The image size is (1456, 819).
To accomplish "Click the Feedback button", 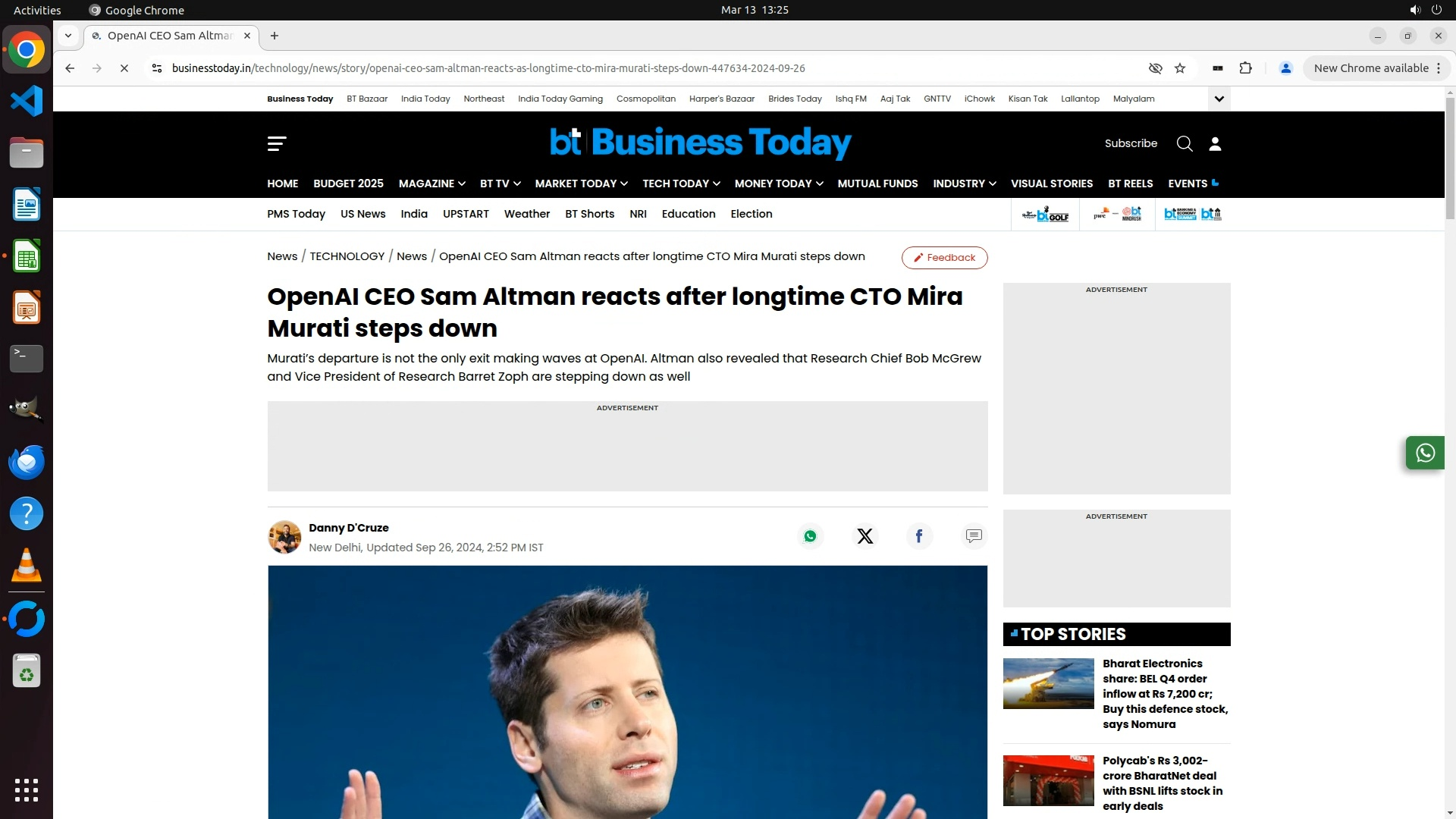I will tap(944, 258).
